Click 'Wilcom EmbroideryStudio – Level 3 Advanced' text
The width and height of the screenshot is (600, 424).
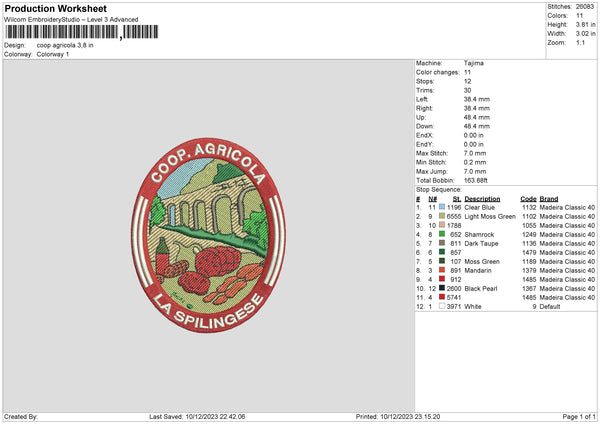pos(71,20)
